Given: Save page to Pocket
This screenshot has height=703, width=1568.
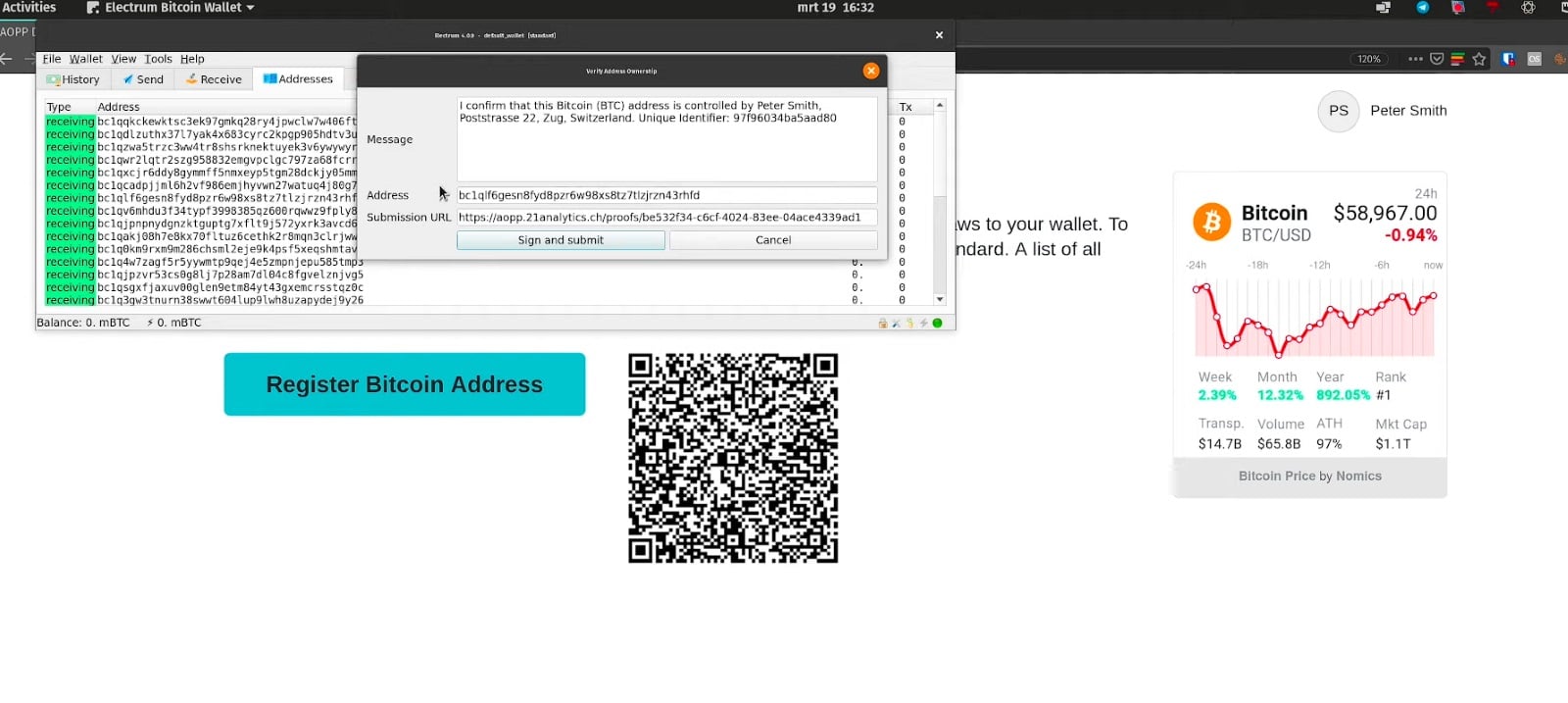Looking at the screenshot, I should click(x=1437, y=59).
